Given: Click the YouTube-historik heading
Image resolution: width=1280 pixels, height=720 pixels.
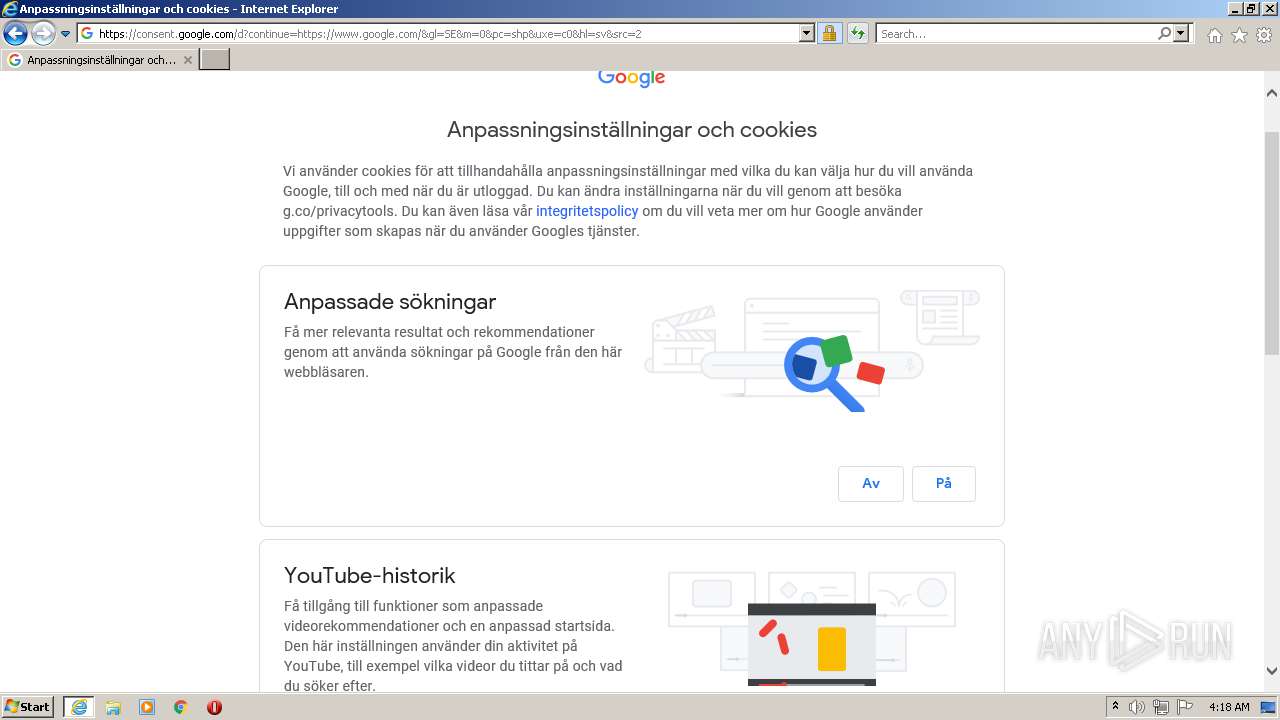Looking at the screenshot, I should [370, 575].
